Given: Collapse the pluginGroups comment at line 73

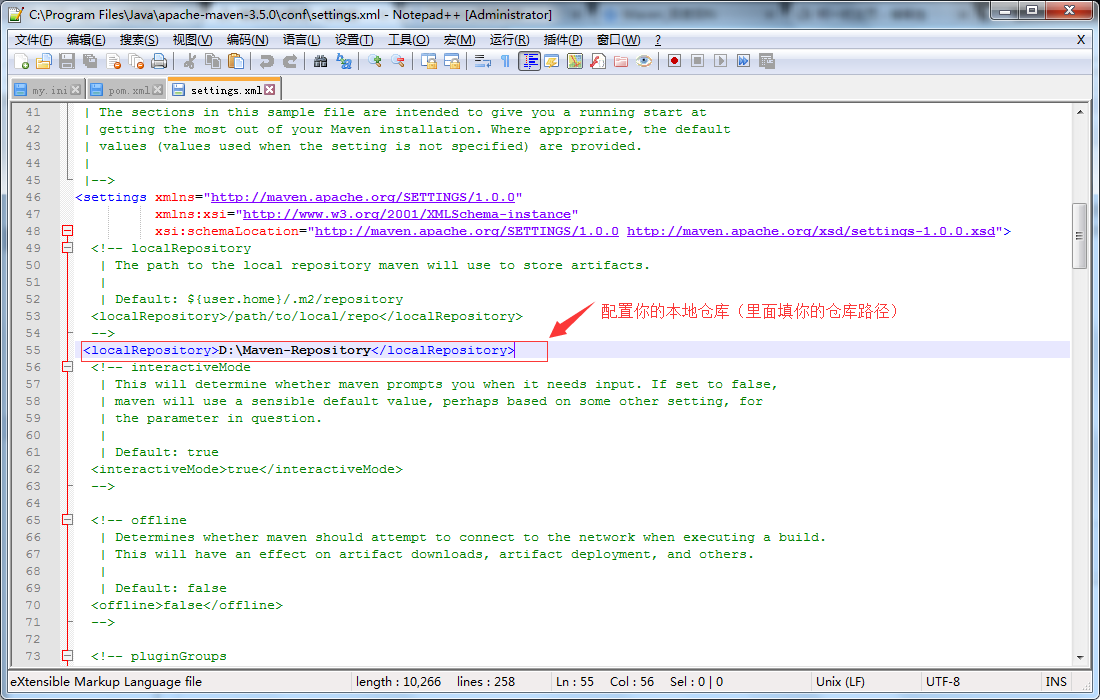Looking at the screenshot, I should pyautogui.click(x=67, y=656).
